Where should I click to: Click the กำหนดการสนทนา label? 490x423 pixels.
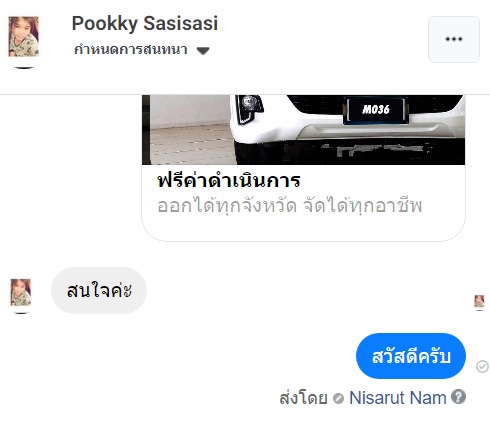[x=131, y=50]
